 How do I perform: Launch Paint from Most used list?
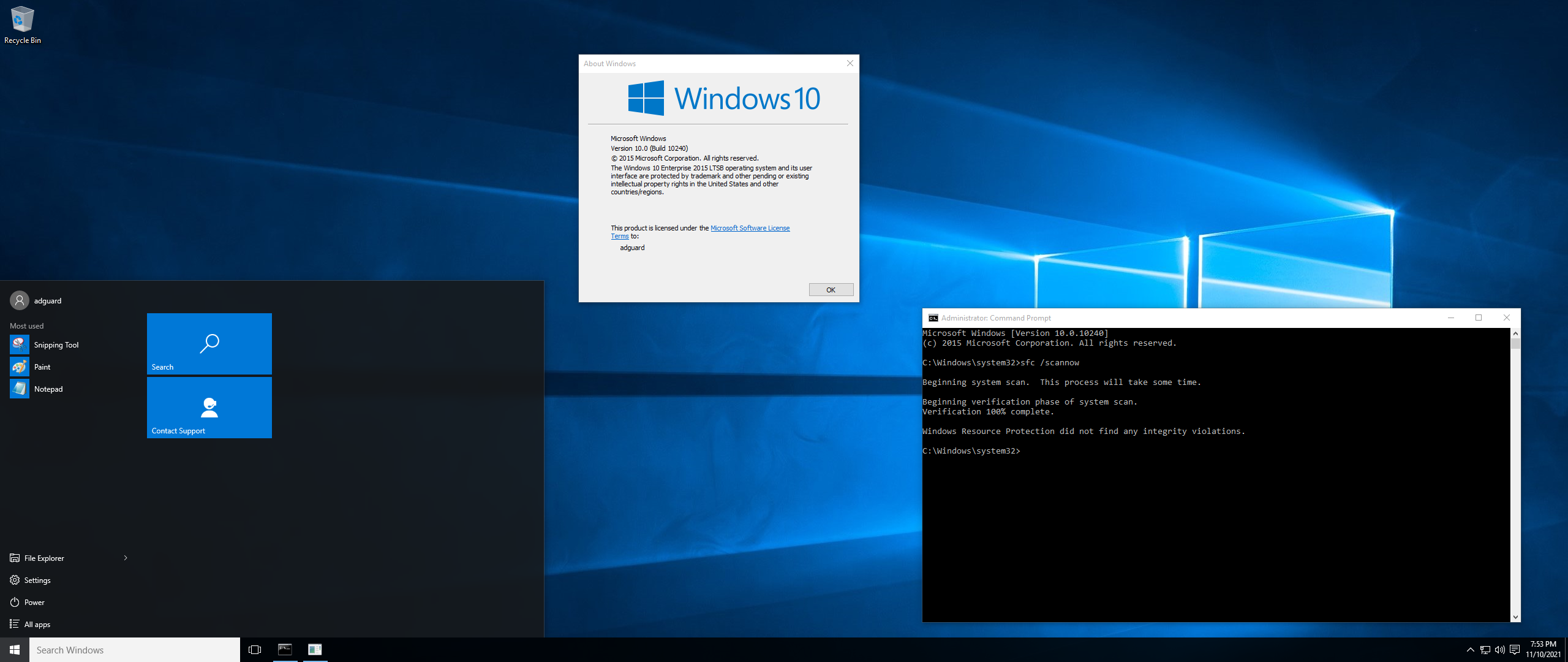[x=70, y=367]
